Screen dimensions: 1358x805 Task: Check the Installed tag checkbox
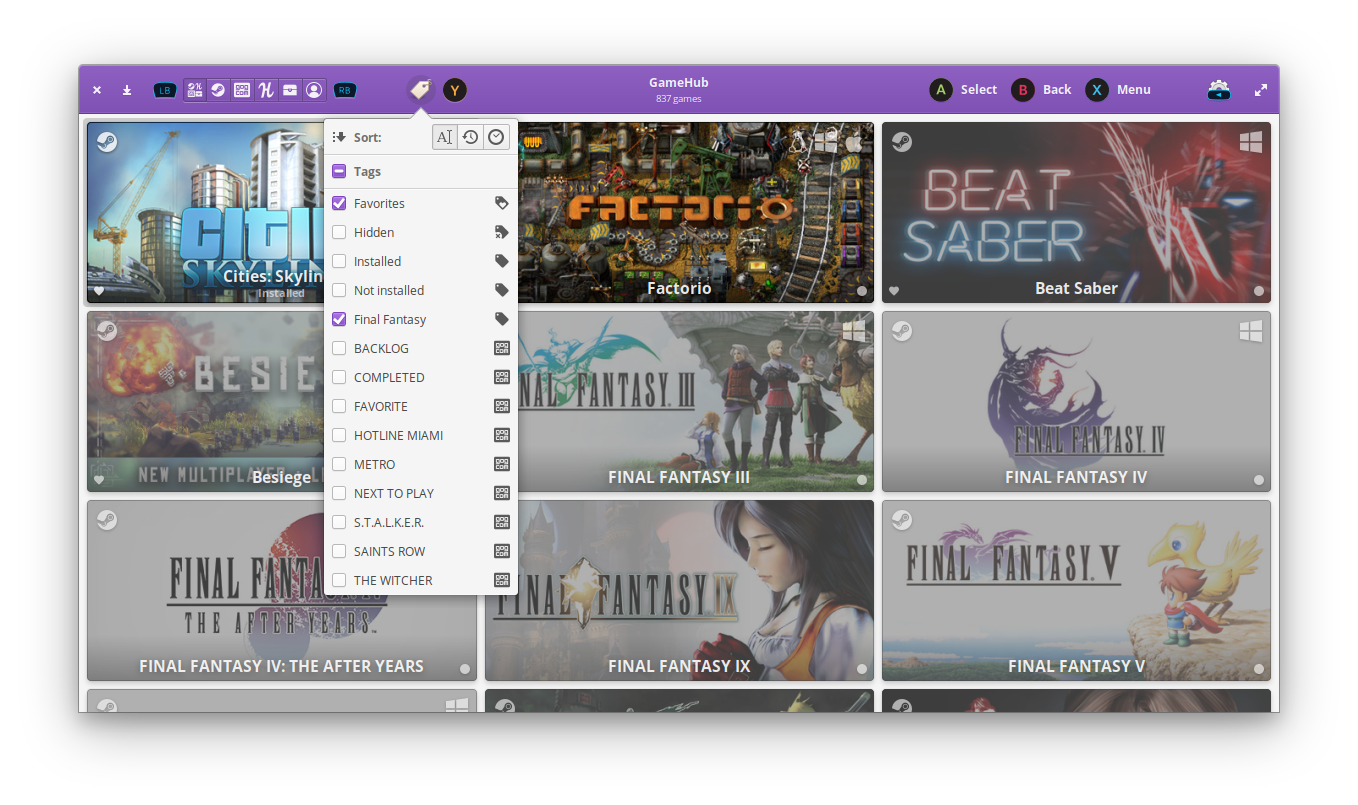[x=339, y=261]
